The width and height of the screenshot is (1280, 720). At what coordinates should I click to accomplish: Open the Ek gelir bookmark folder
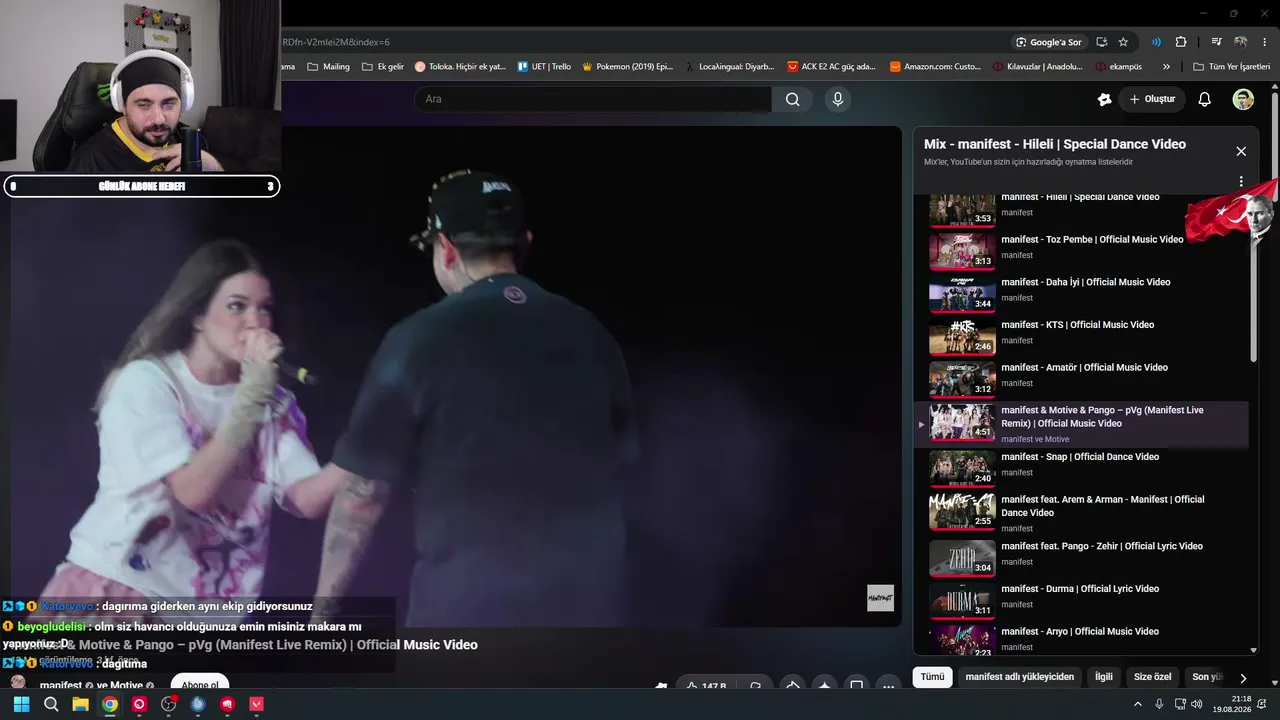point(383,67)
